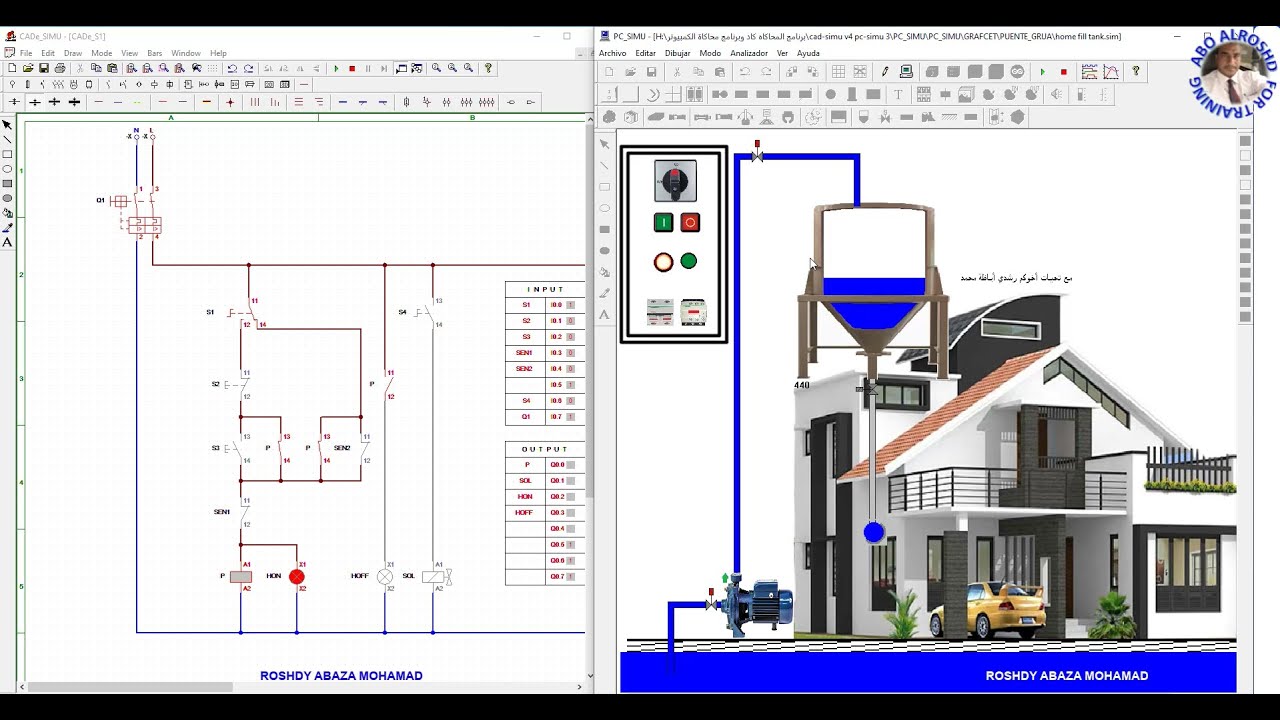
Task: Select the filled ellipse tool in CADe_SIMU
Action: pos(7,198)
